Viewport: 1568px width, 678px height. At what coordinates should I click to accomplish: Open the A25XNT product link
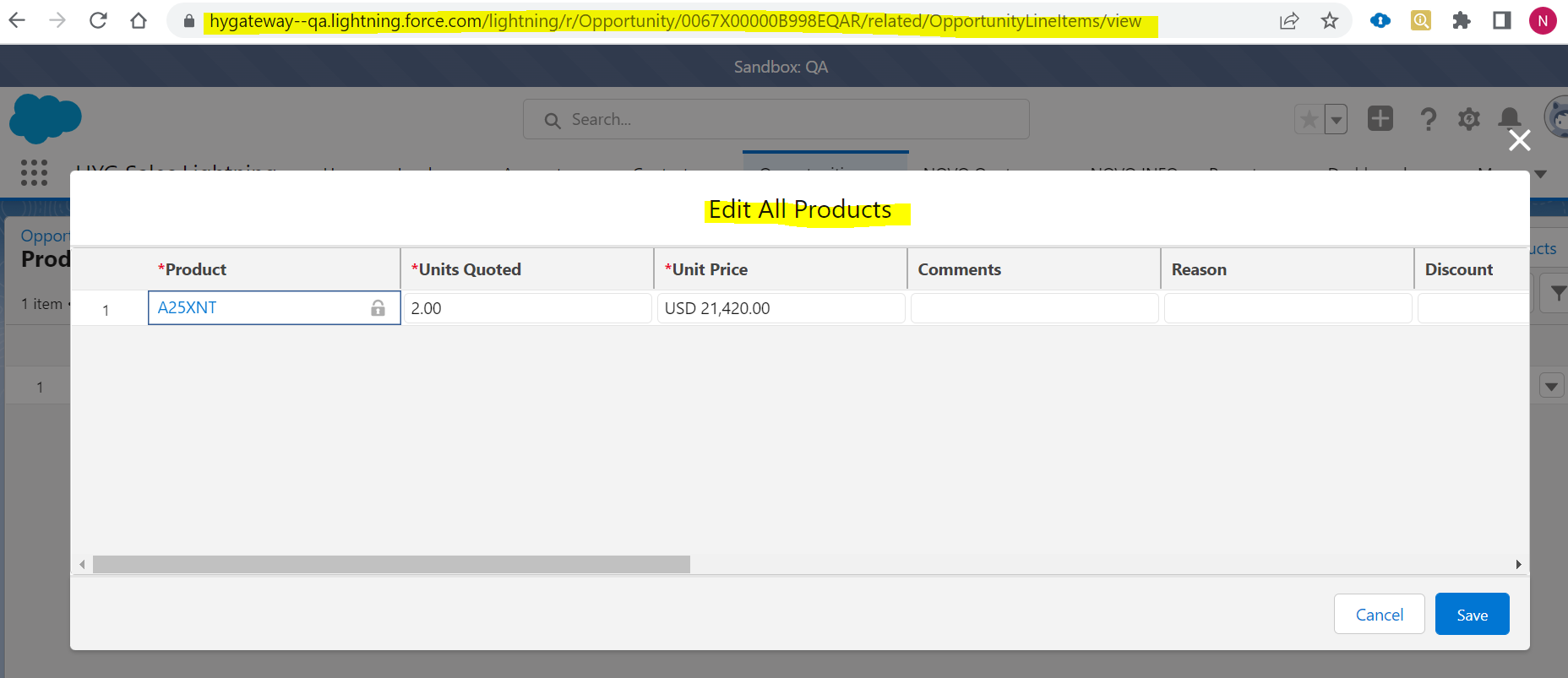tap(187, 308)
